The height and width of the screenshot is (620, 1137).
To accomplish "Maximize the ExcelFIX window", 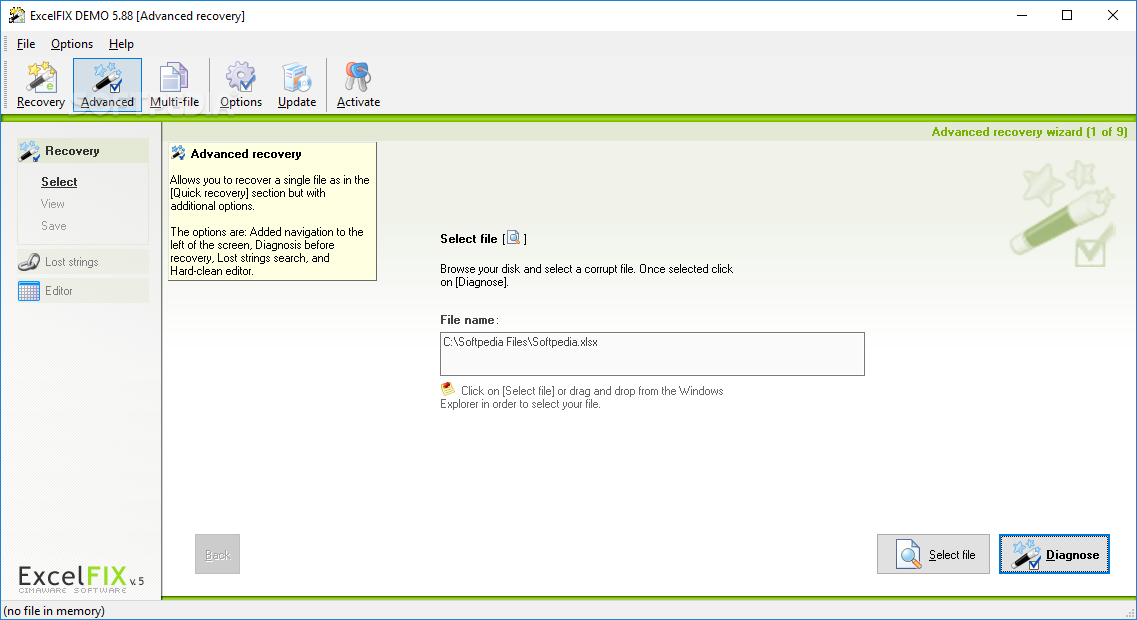I will click(x=1067, y=15).
